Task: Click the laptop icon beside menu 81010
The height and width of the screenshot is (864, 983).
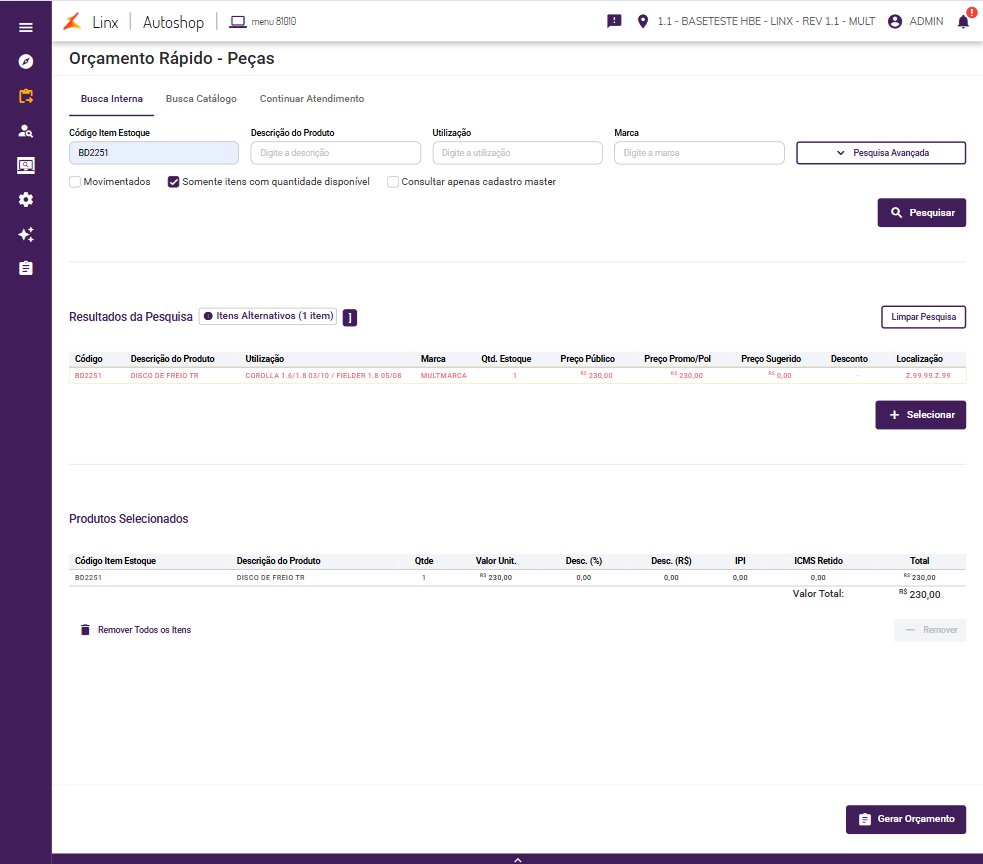Action: [x=238, y=22]
